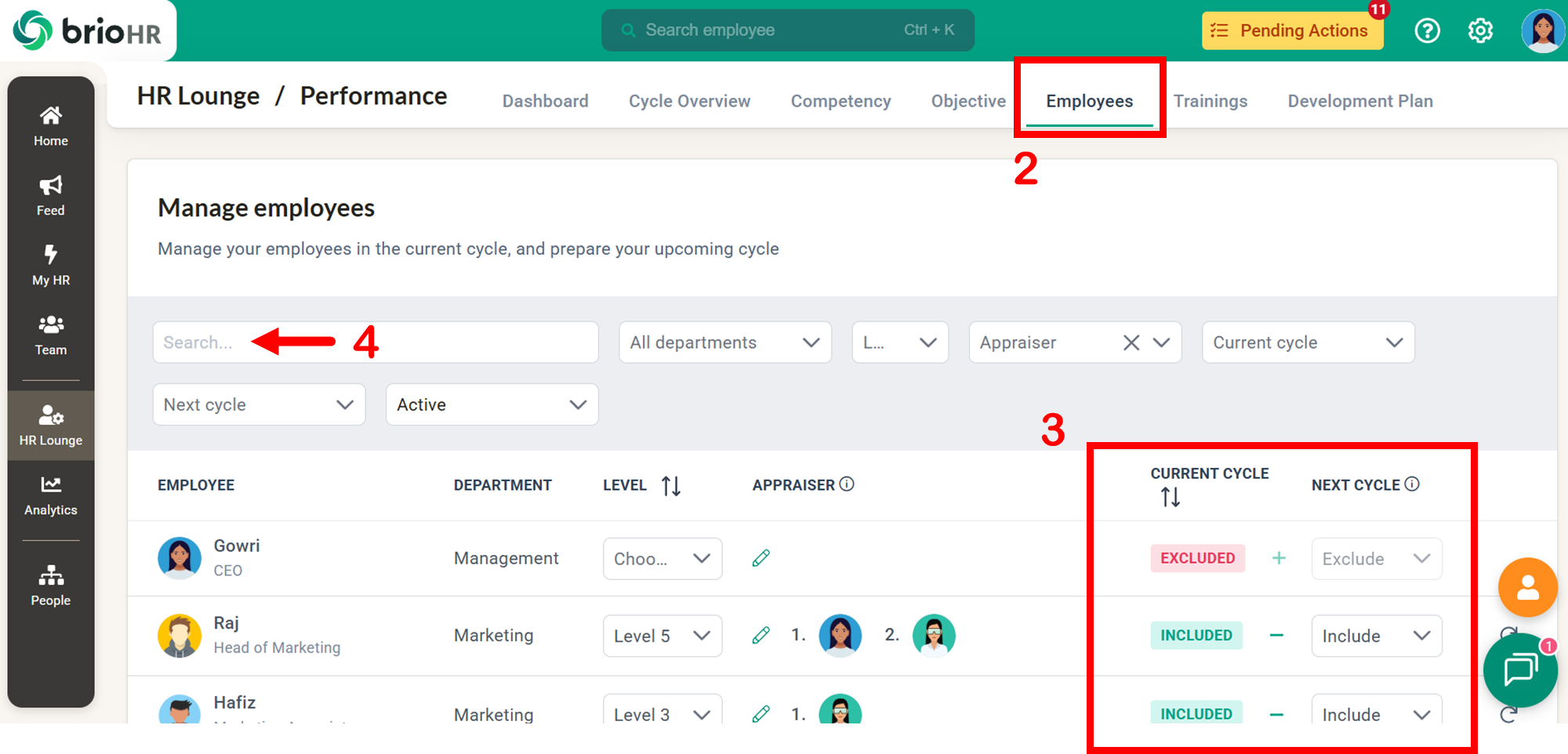Viewport: 1568px width, 754px height.
Task: Open settings gear icon in header
Action: (1480, 31)
